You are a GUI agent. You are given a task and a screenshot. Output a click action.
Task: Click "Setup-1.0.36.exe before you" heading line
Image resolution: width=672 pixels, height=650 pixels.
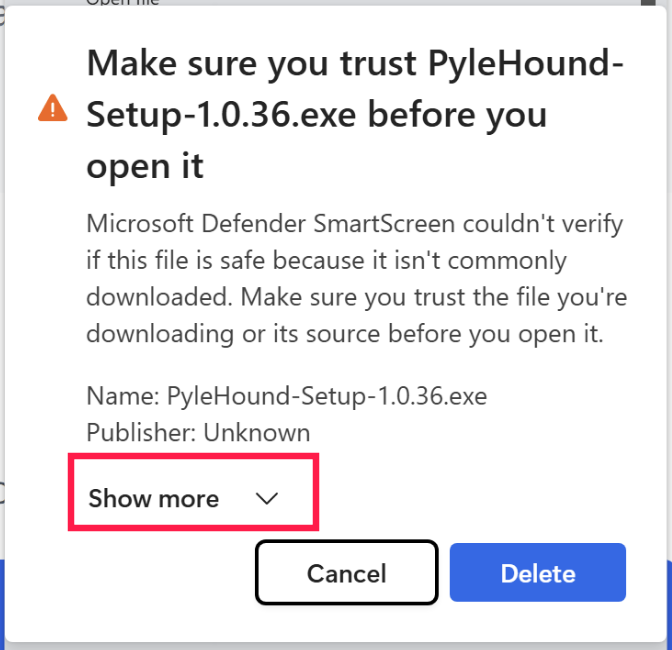[316, 114]
